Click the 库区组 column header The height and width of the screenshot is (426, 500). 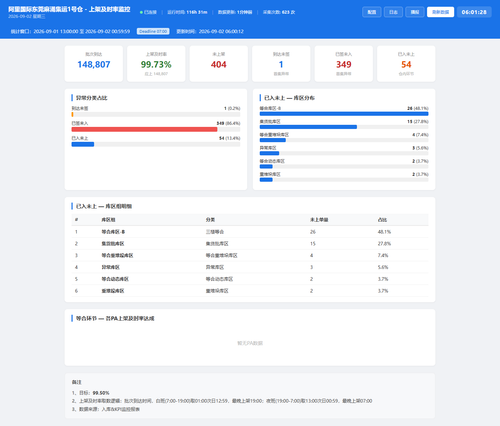click(x=108, y=220)
